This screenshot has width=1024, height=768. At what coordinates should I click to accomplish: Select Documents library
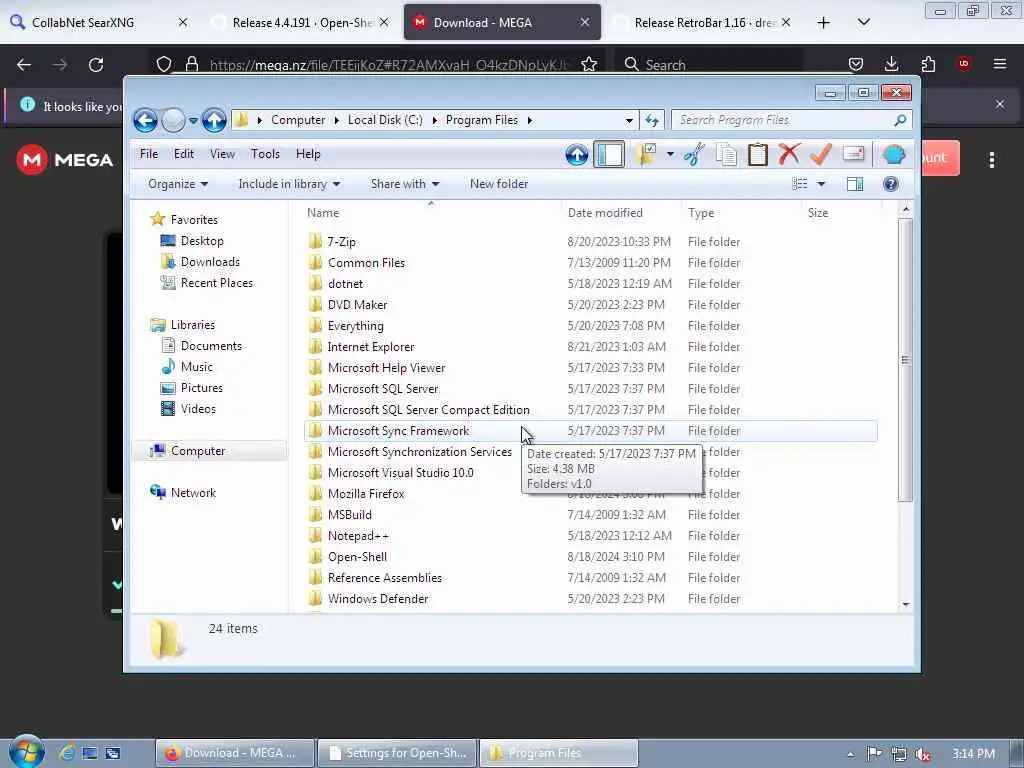(x=211, y=346)
